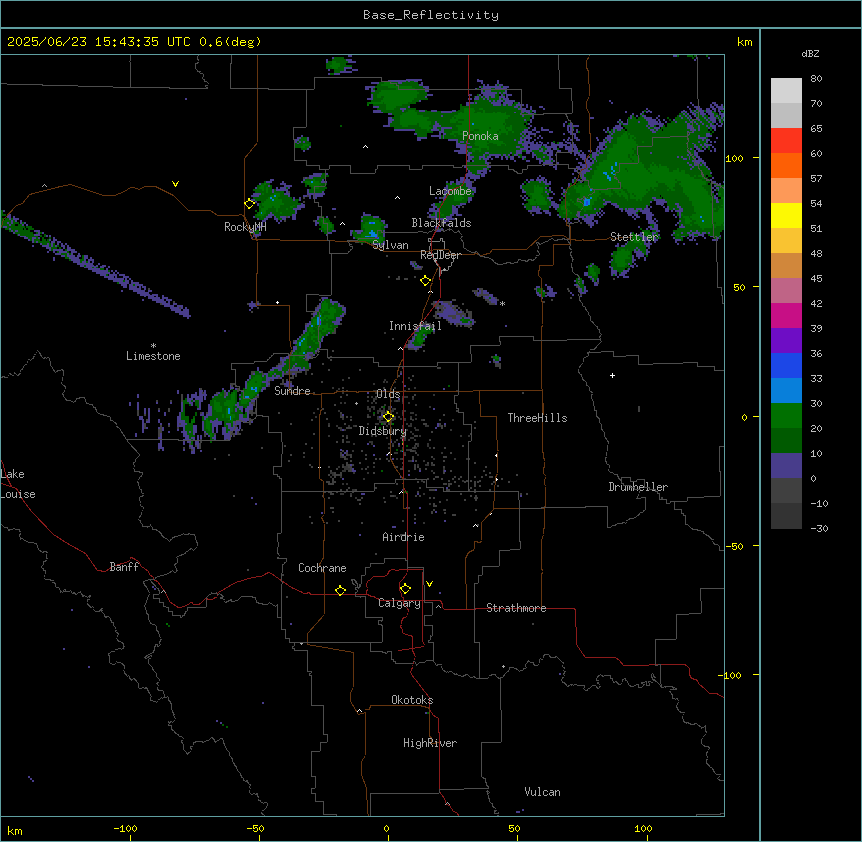
Task: Click the white plus marker north of Drumheller
Action: point(612,375)
